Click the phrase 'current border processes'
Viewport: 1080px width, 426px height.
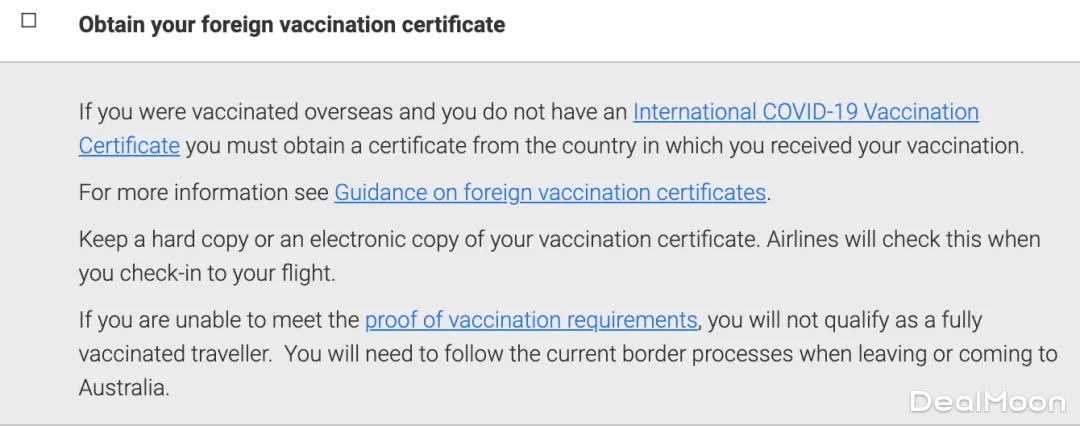(714, 354)
